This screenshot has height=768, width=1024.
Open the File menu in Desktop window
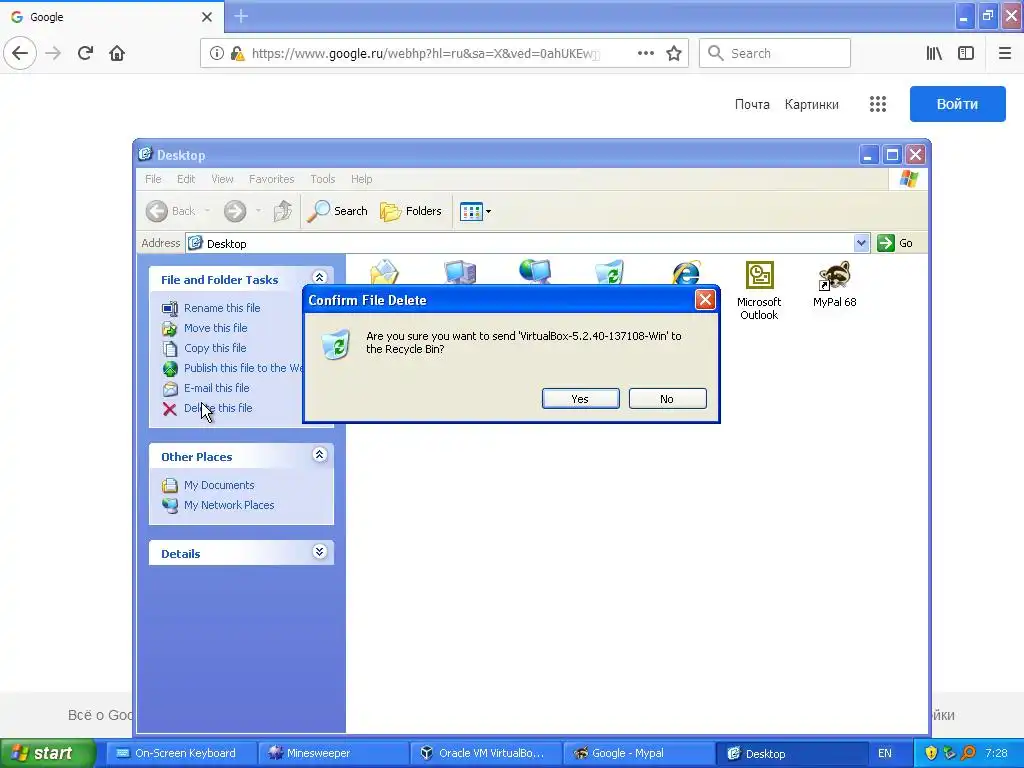click(153, 179)
